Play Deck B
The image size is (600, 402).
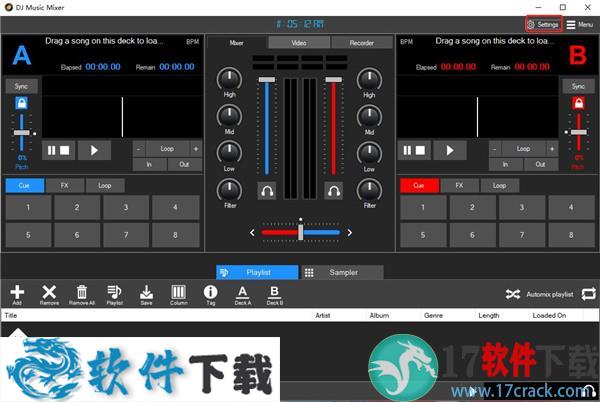[450, 150]
